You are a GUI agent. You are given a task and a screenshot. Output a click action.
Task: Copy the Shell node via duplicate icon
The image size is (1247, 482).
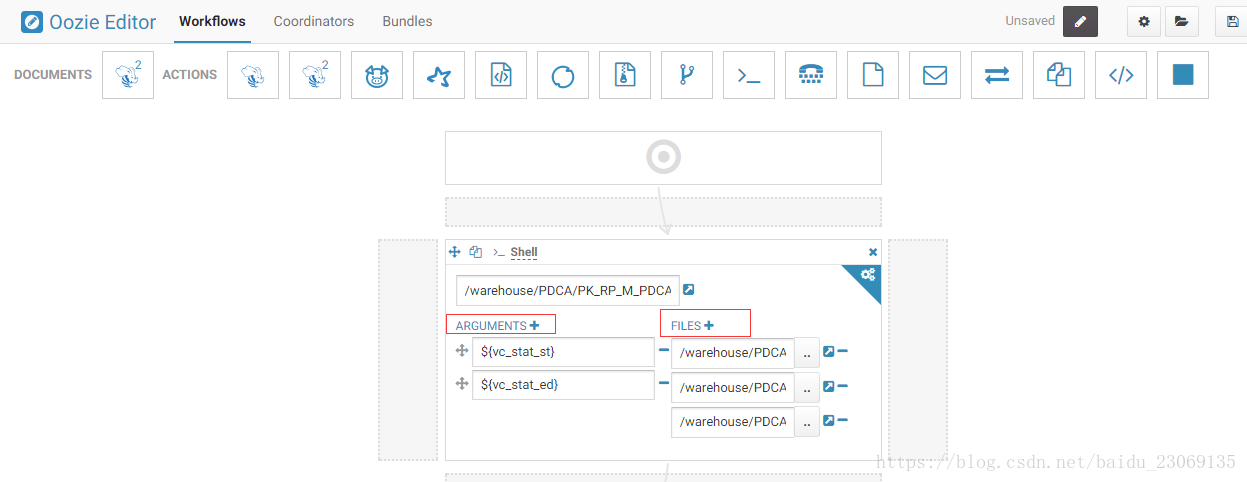click(476, 252)
